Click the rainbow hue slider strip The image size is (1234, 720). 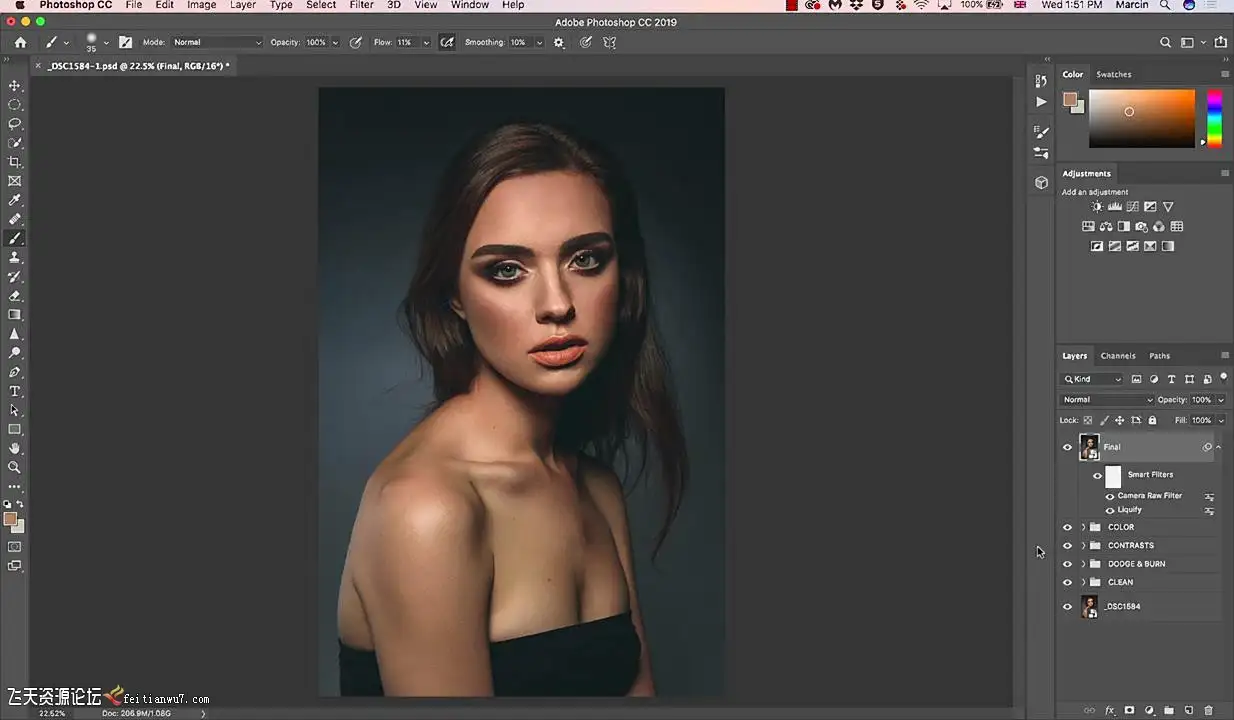(x=1214, y=118)
